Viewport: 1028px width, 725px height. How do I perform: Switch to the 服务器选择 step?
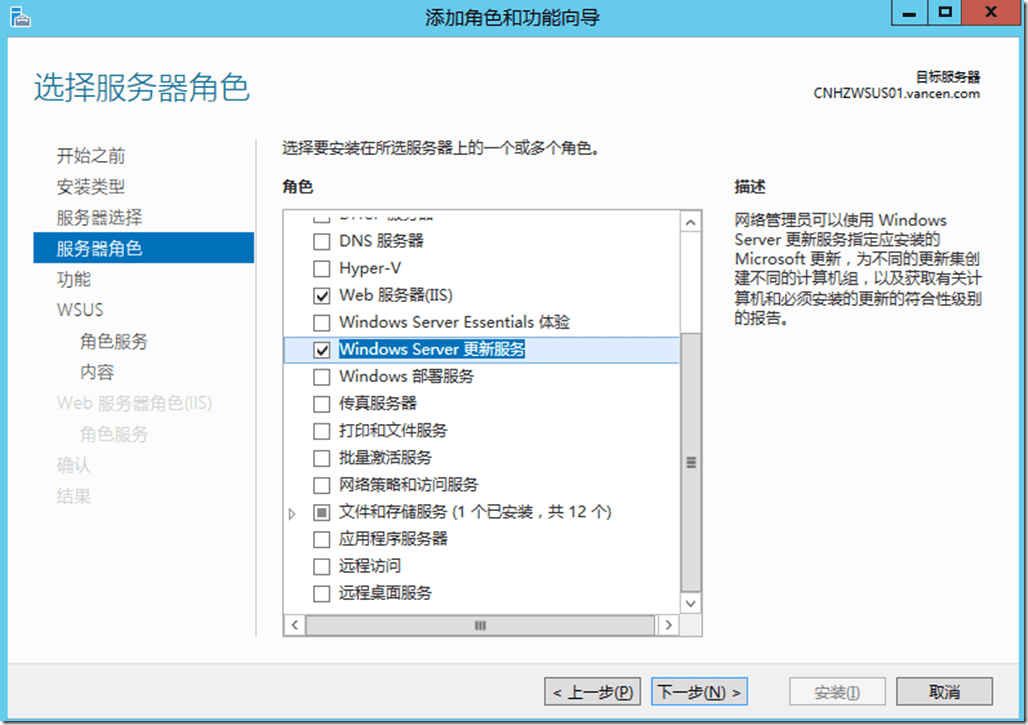(99, 218)
